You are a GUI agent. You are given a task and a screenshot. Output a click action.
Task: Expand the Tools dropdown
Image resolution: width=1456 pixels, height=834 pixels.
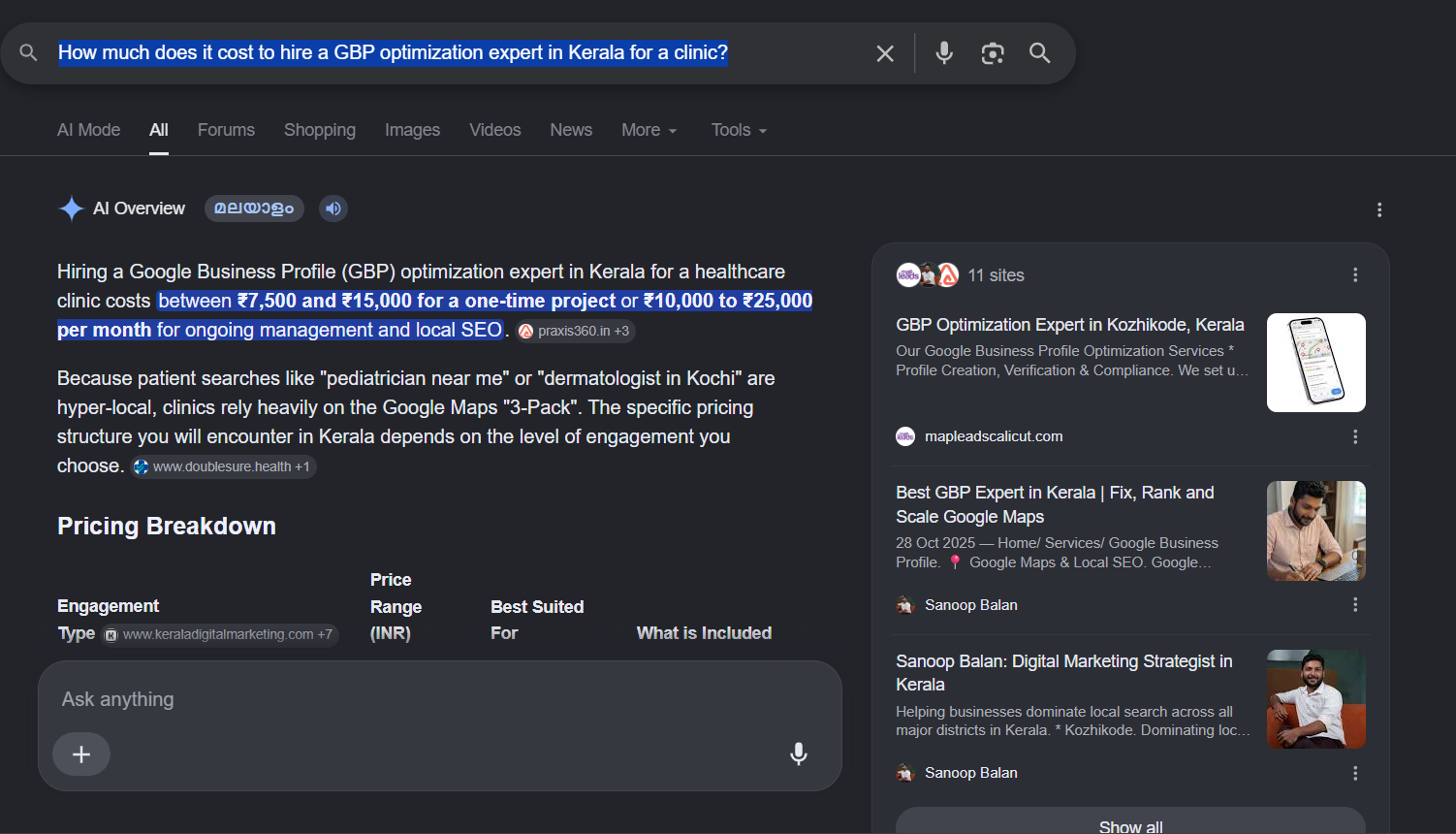coord(739,130)
